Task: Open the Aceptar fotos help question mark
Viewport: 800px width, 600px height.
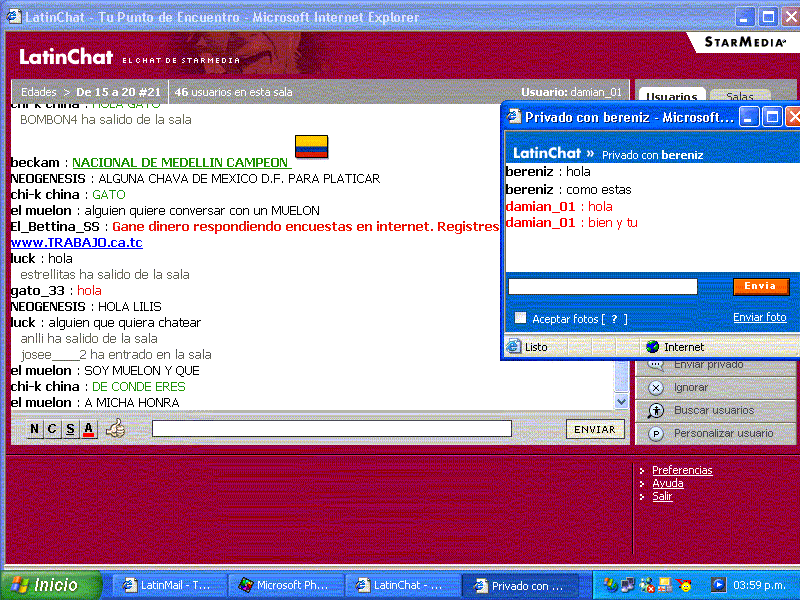Action: (614, 319)
